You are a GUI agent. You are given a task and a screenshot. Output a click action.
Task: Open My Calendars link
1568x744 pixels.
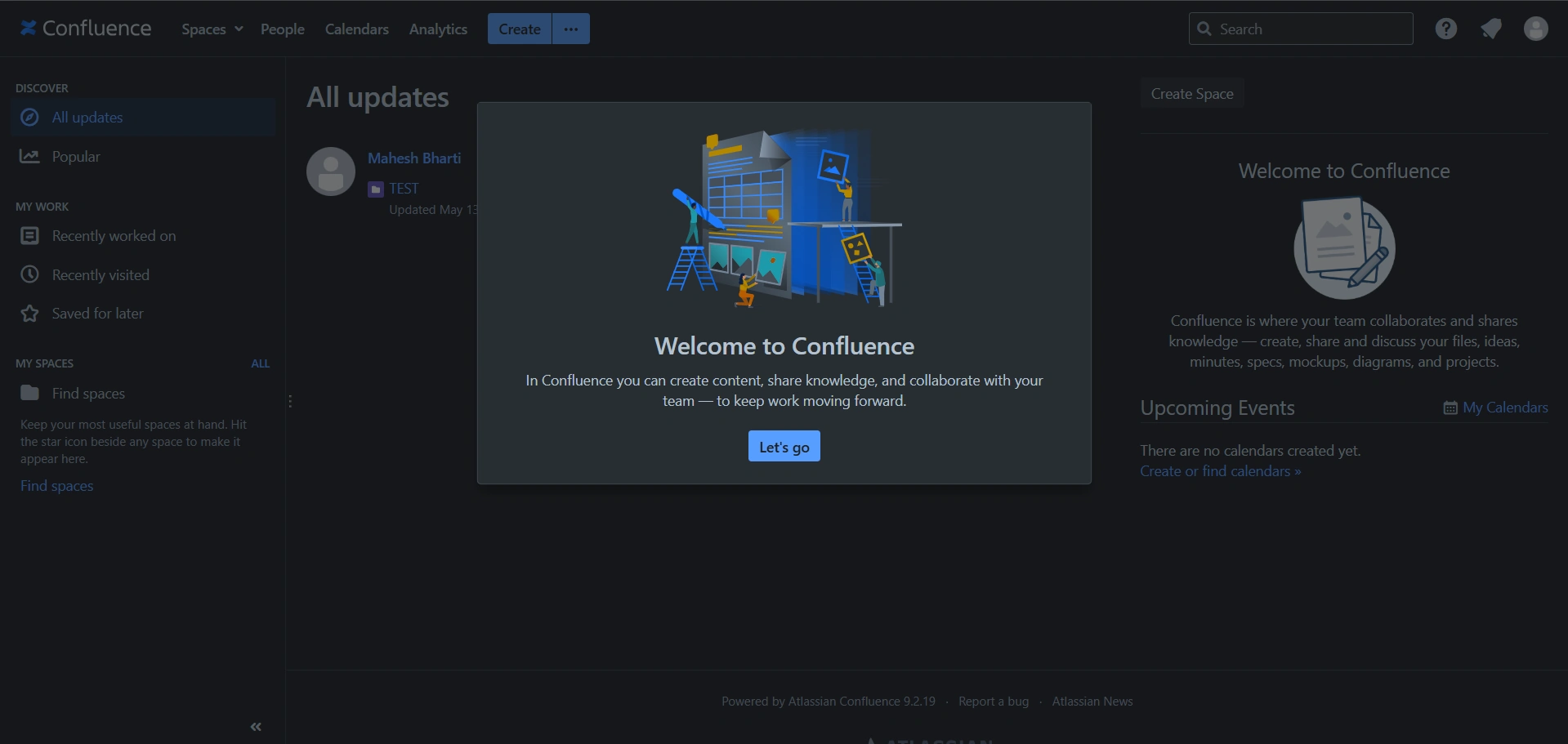coord(1505,408)
